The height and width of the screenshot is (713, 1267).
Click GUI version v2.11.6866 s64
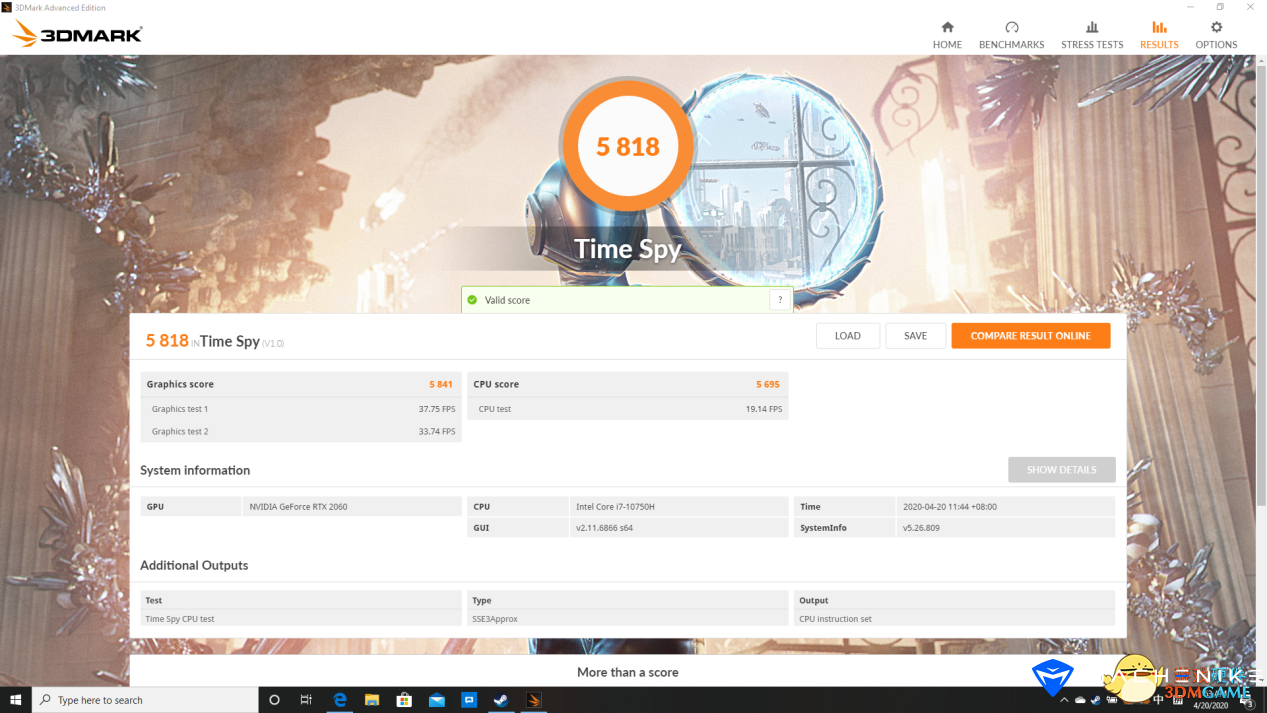pyautogui.click(x=604, y=528)
